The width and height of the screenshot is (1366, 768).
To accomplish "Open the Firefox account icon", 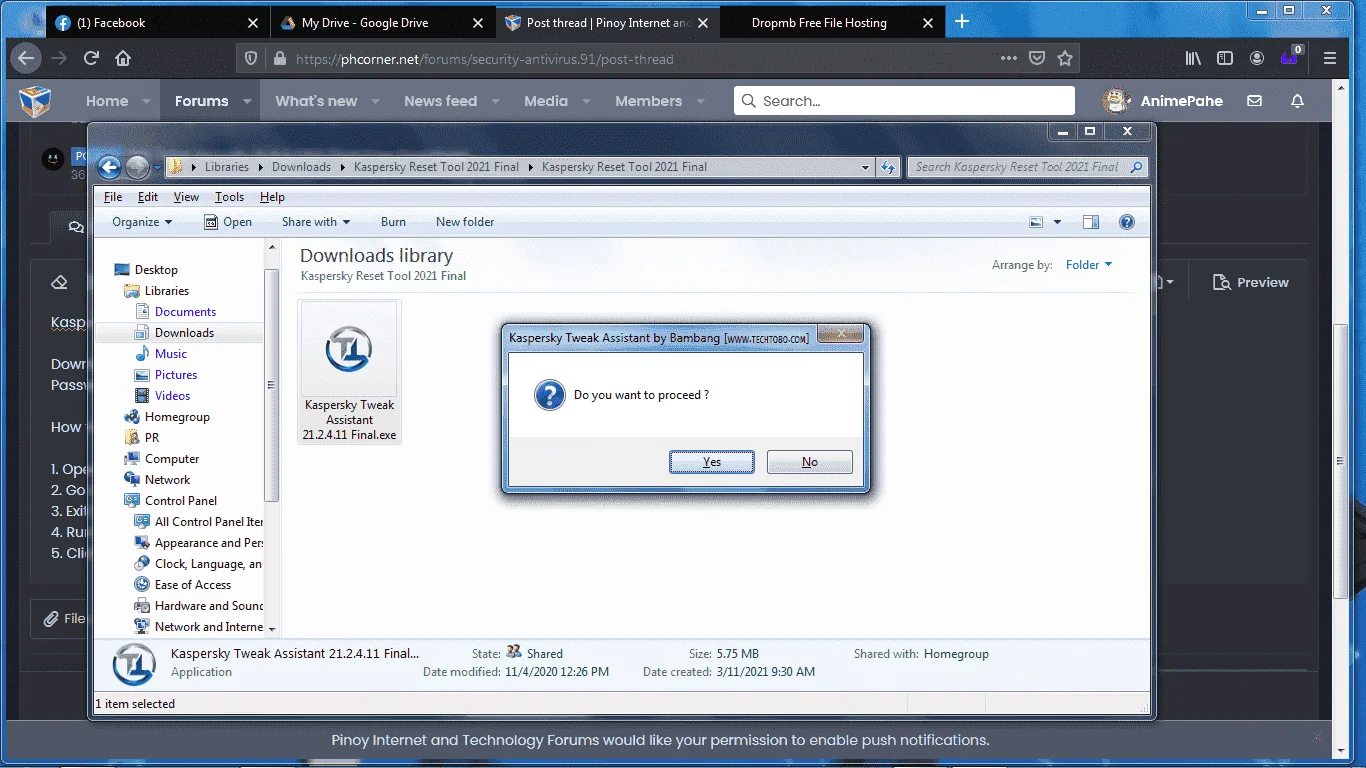I will [x=1257, y=58].
